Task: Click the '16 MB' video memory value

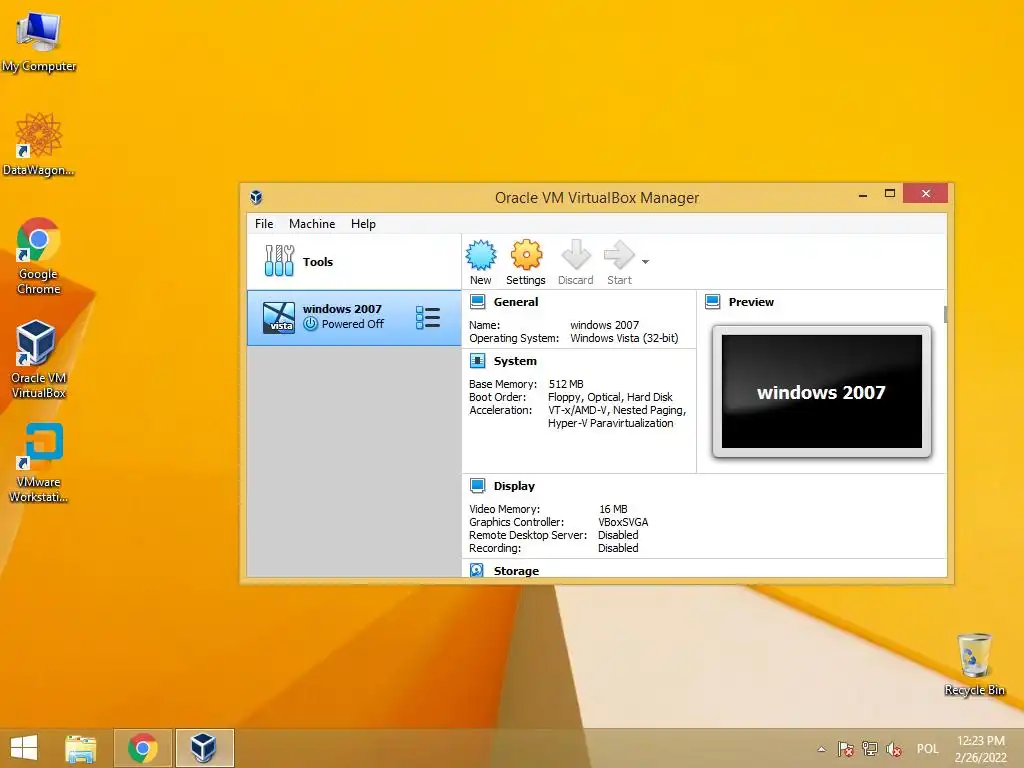Action: (x=613, y=509)
